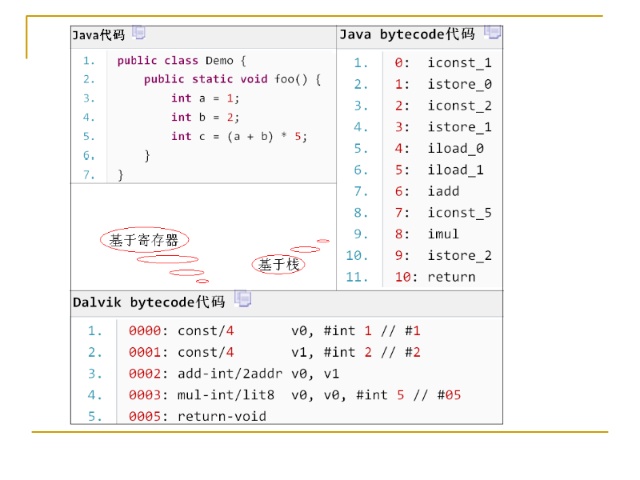Image resolution: width=640 pixels, height=480 pixels.
Task: Click the iconst_5 bytecode instruction
Action: pyautogui.click(x=459, y=212)
